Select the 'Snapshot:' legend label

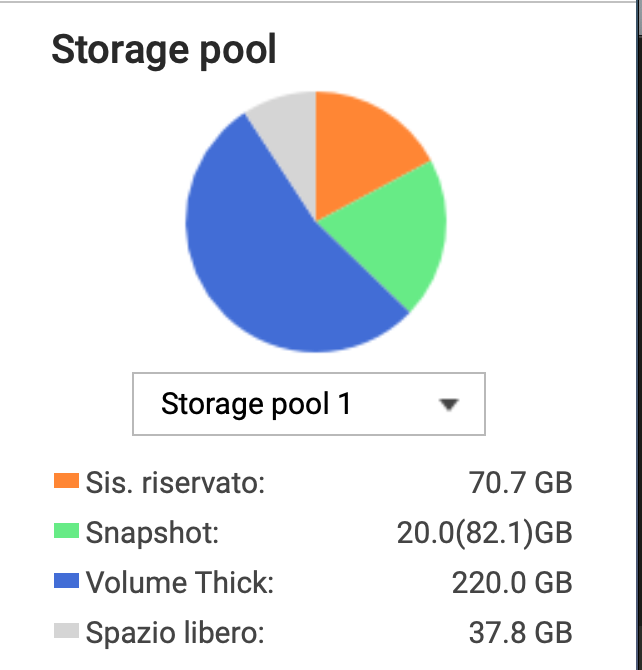coord(152,533)
